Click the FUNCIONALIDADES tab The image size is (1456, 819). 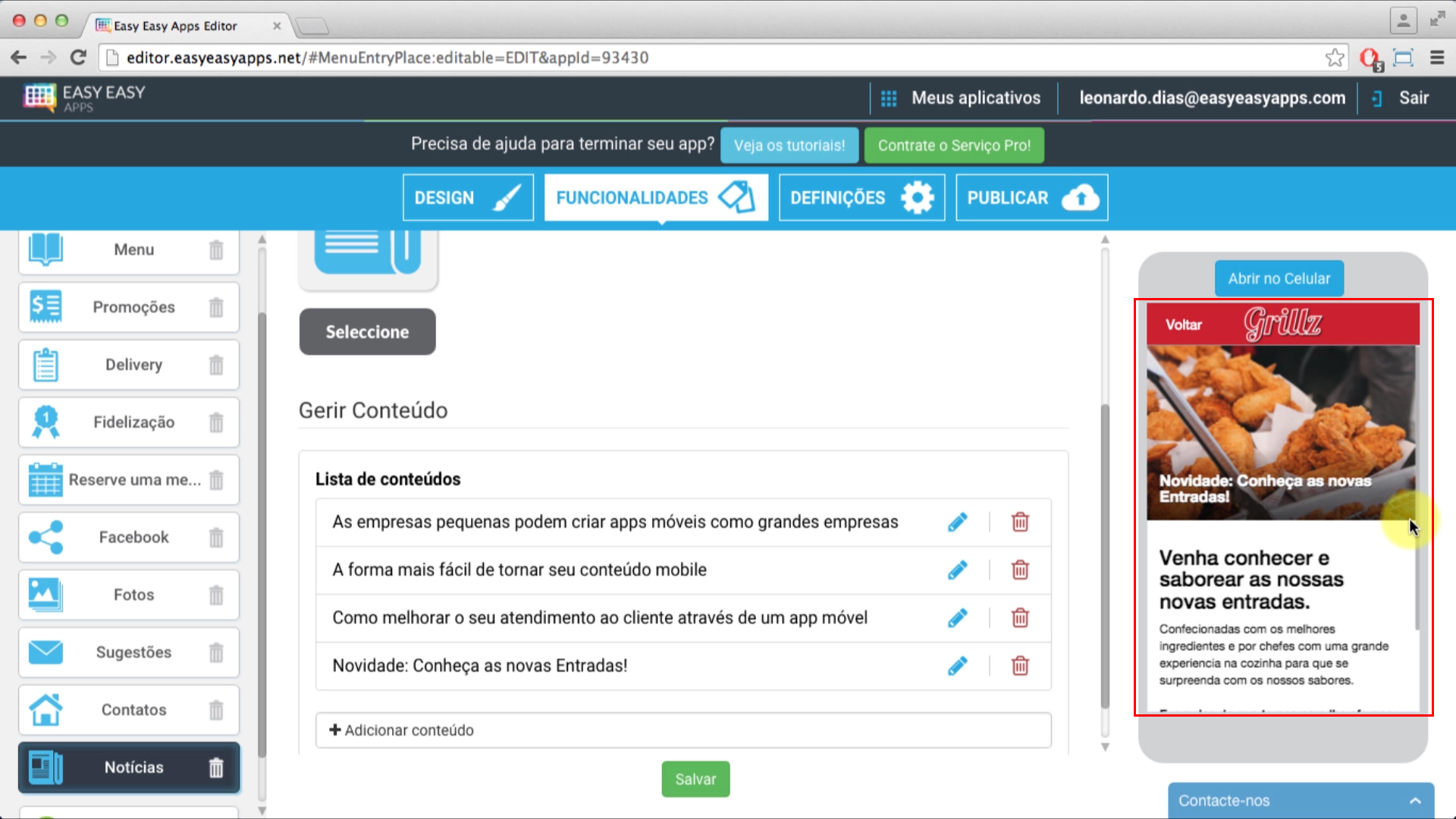click(x=655, y=197)
